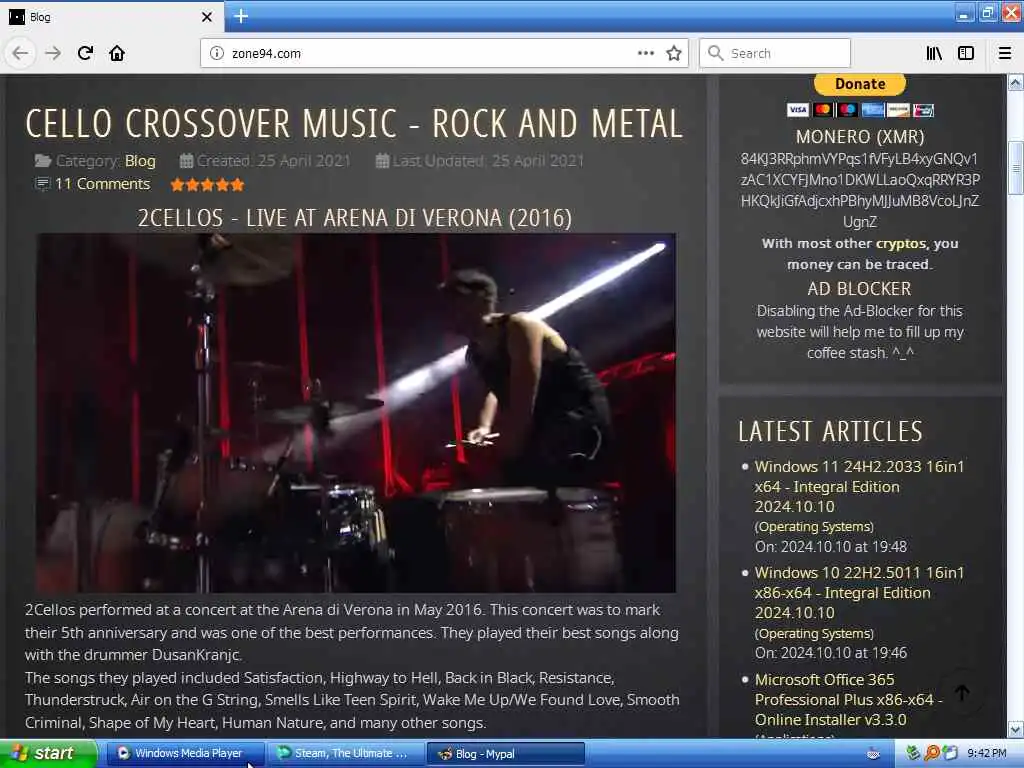The width and height of the screenshot is (1024, 768).
Task: Open a new tab with plus button
Action: coord(241,16)
